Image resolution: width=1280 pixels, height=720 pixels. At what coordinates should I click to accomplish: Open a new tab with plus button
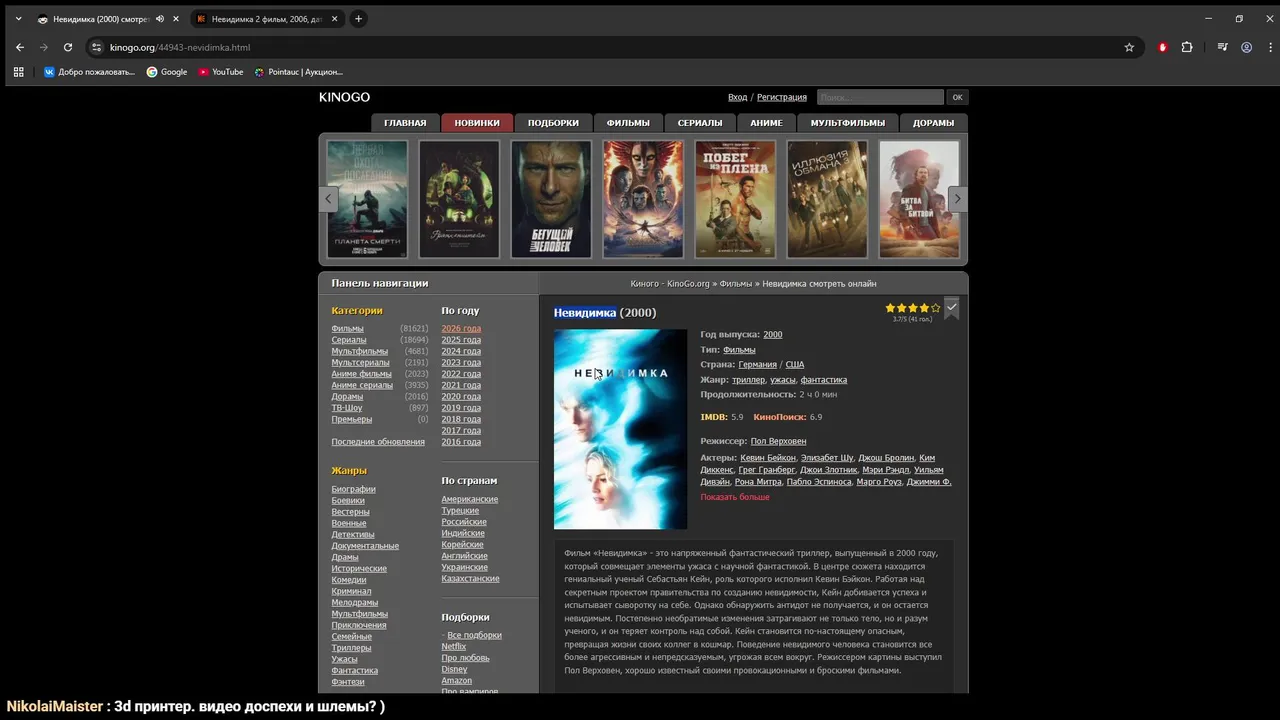[x=358, y=19]
